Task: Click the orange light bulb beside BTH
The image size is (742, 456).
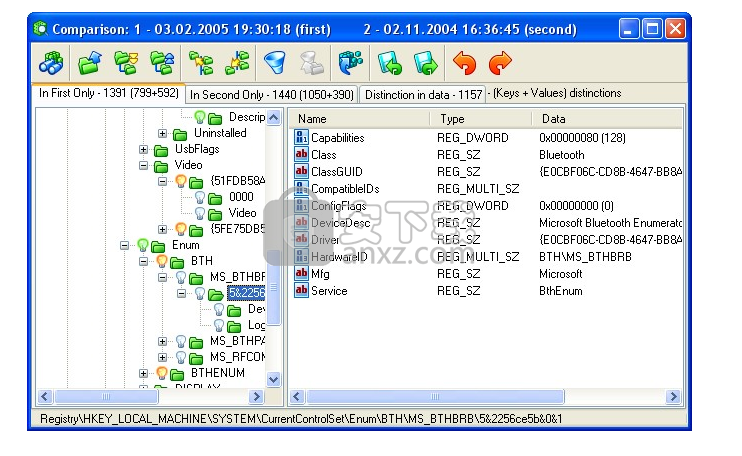Action: click(x=162, y=261)
